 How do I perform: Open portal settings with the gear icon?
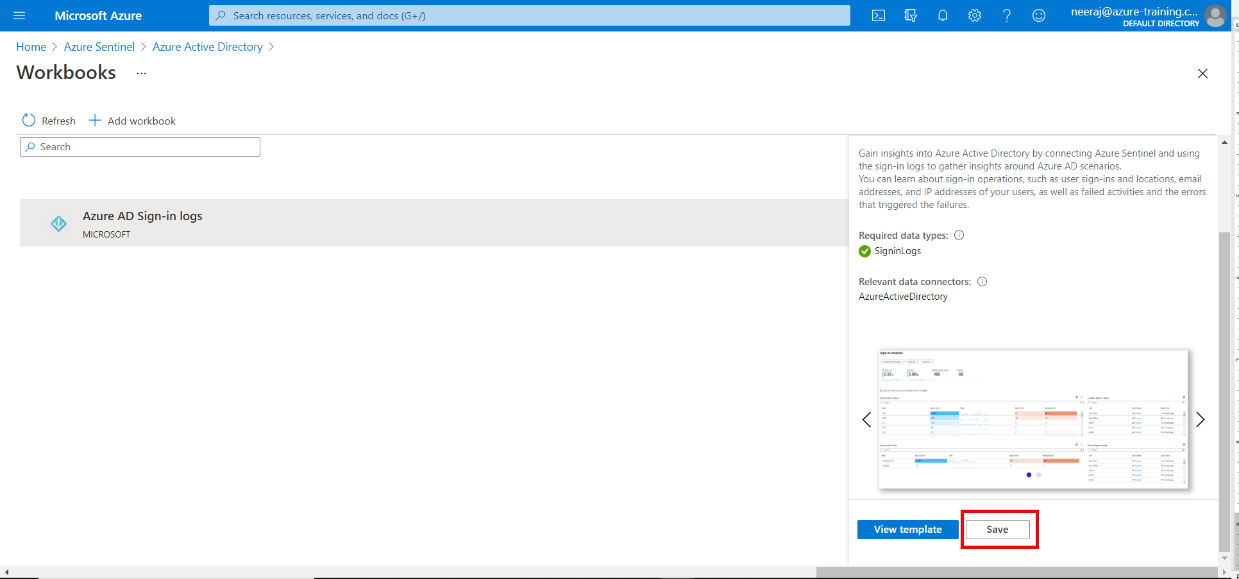point(974,16)
